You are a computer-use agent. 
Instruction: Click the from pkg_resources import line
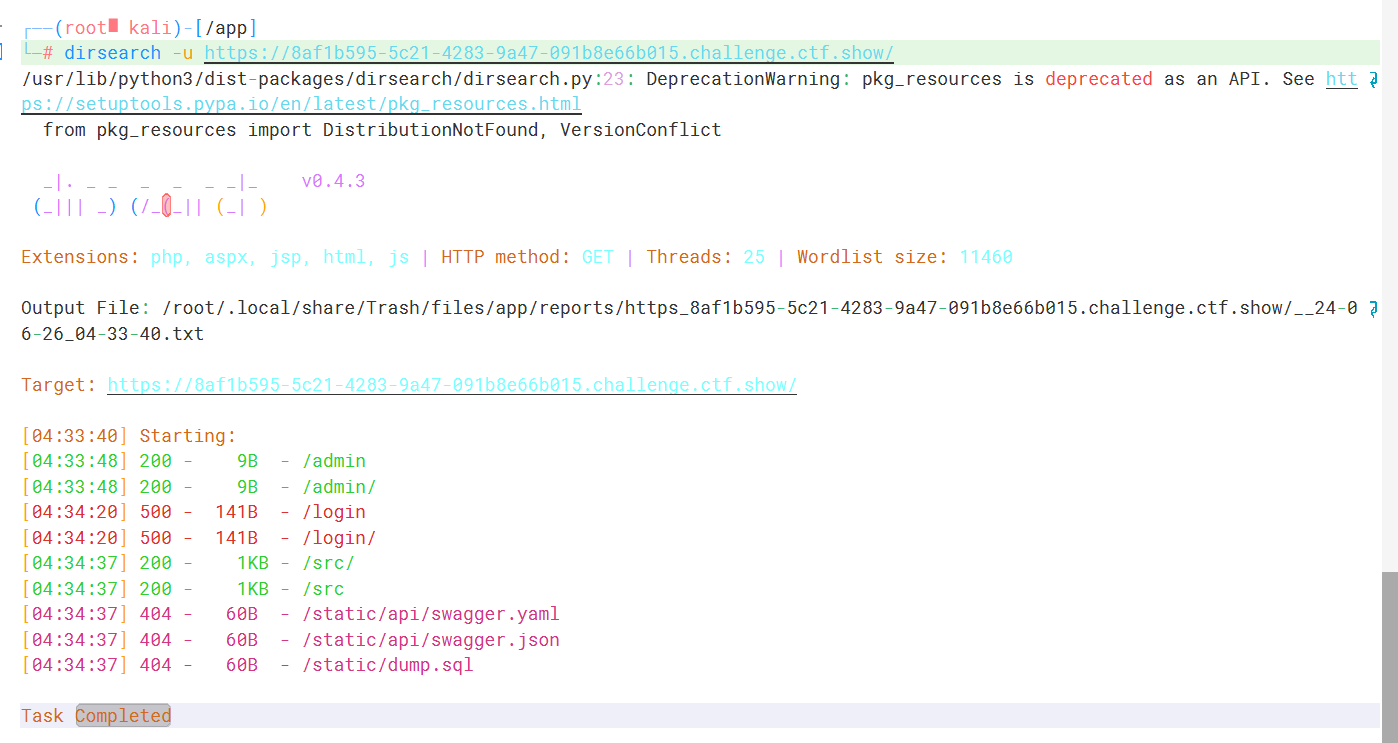(382, 130)
